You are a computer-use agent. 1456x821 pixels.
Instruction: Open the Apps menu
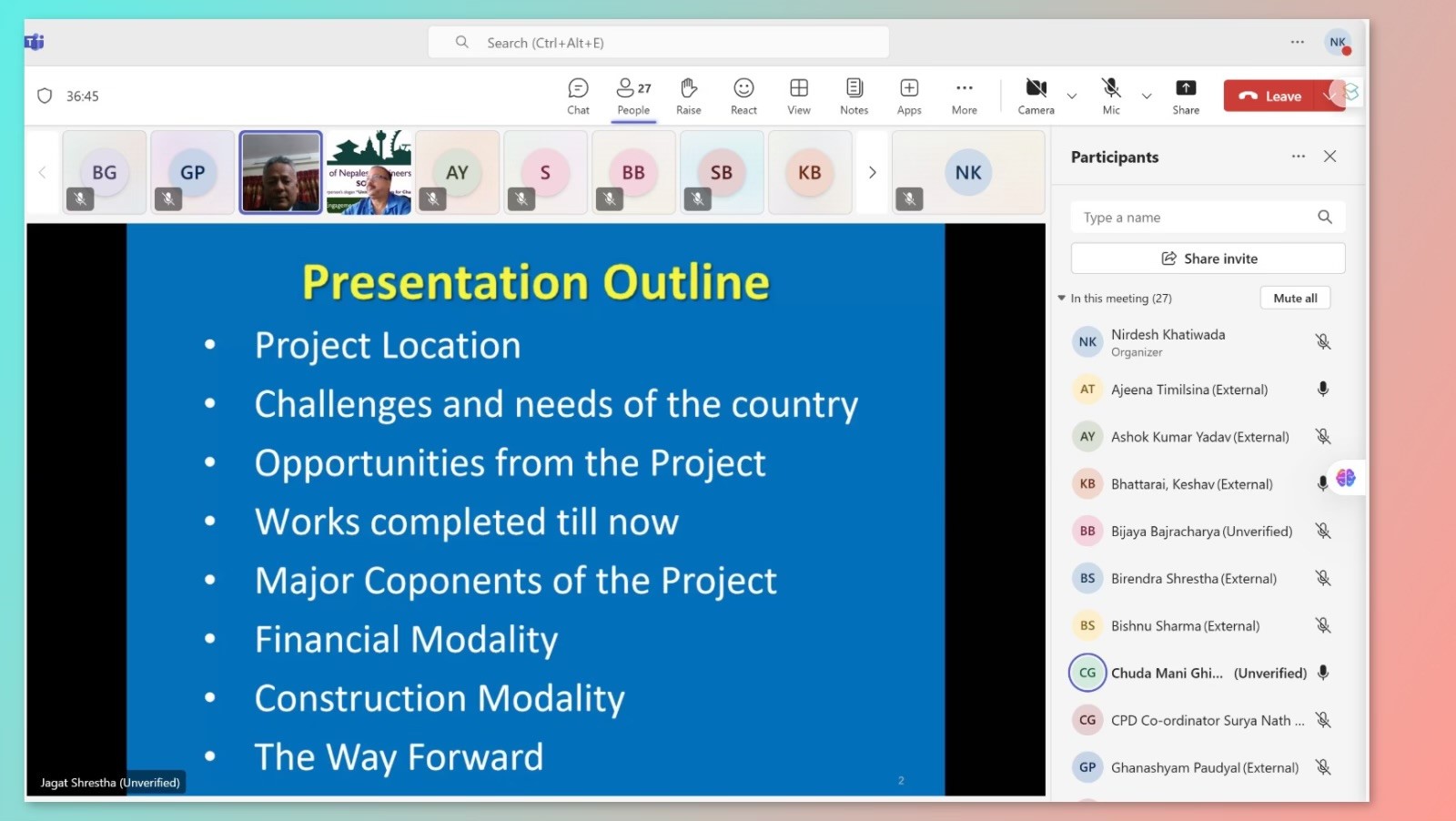909,96
